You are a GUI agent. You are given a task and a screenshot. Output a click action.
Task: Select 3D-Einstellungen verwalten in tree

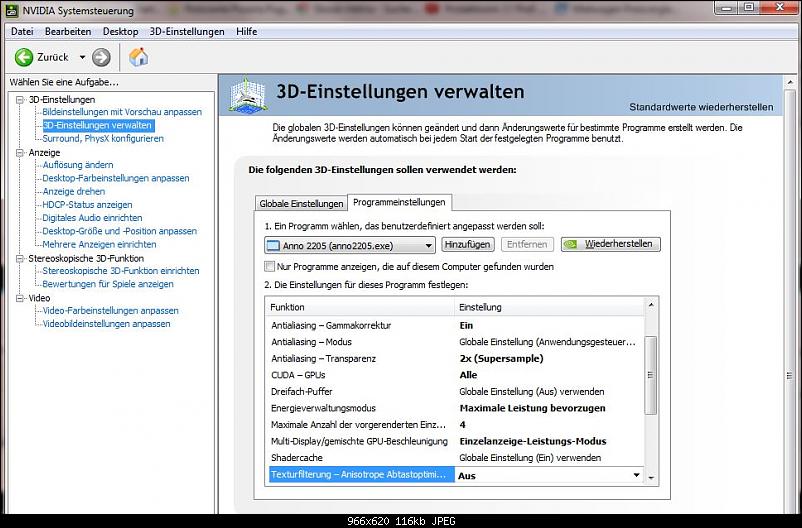(97, 125)
